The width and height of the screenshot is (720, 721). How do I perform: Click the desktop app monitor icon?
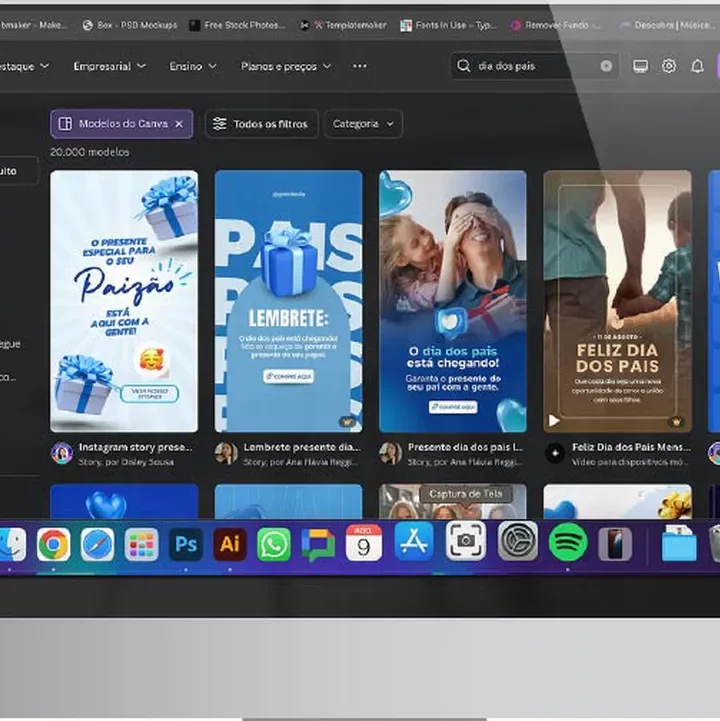coord(640,66)
